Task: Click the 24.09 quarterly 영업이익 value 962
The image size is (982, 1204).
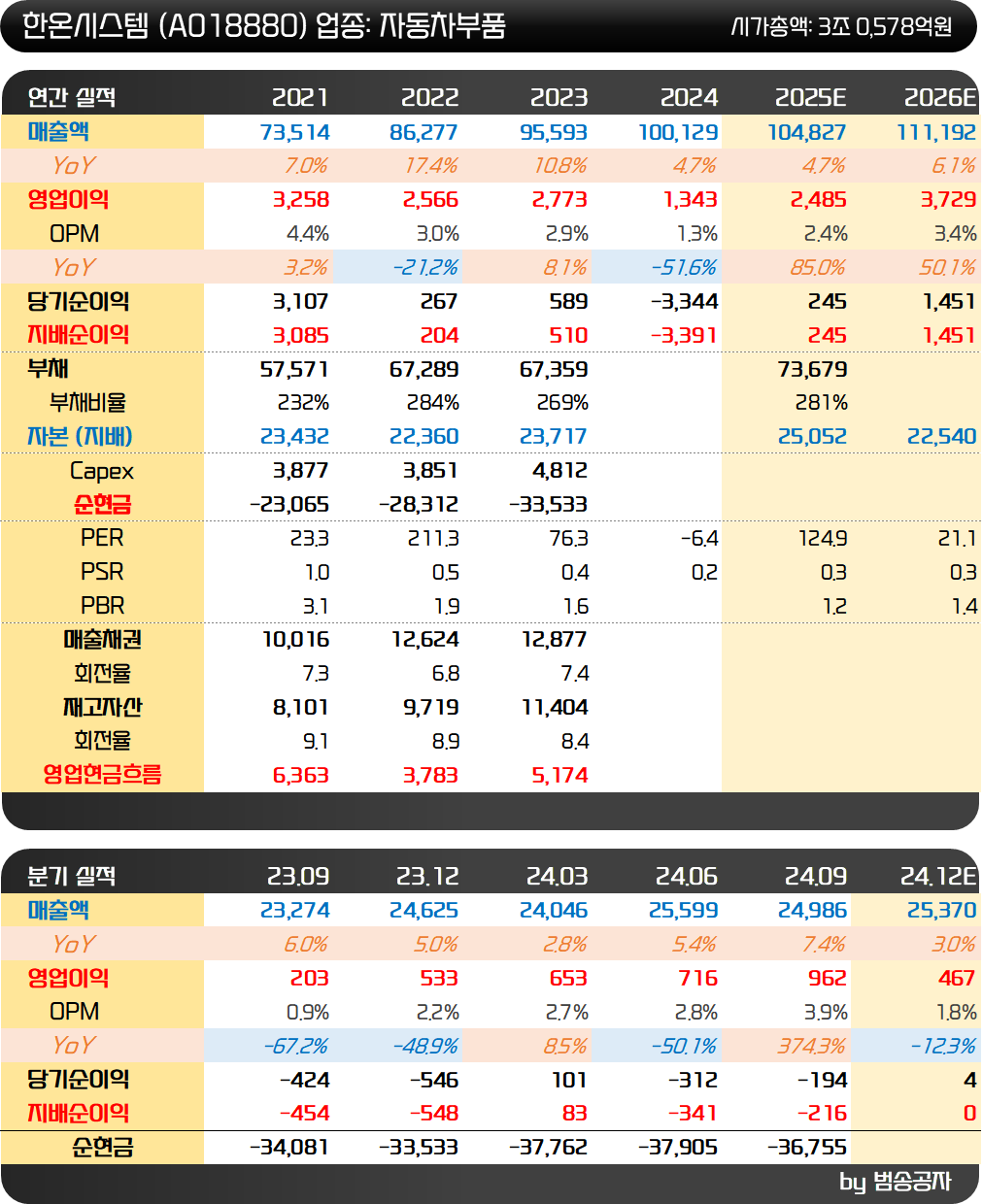Action: 829,978
